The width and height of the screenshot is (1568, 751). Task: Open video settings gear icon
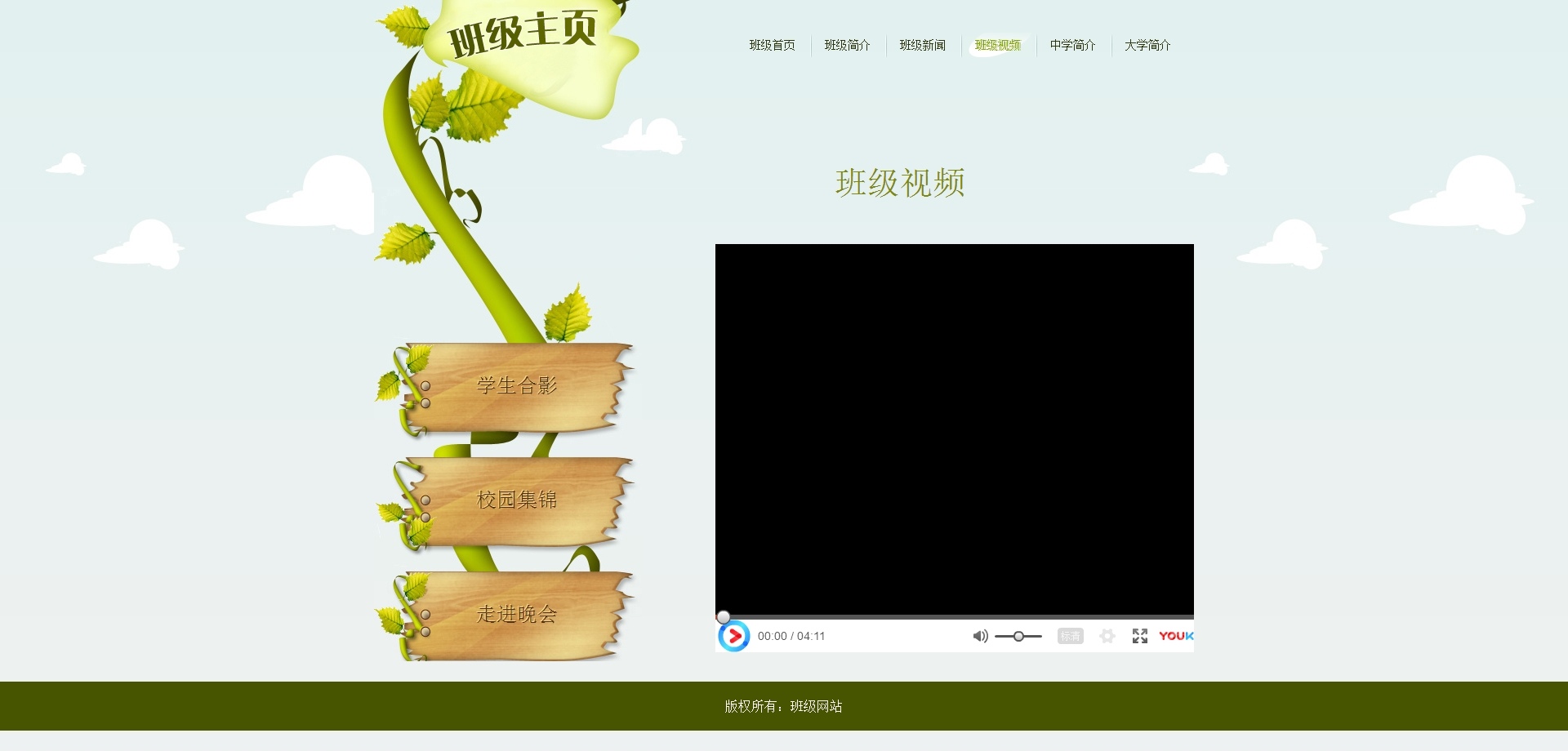1107,636
